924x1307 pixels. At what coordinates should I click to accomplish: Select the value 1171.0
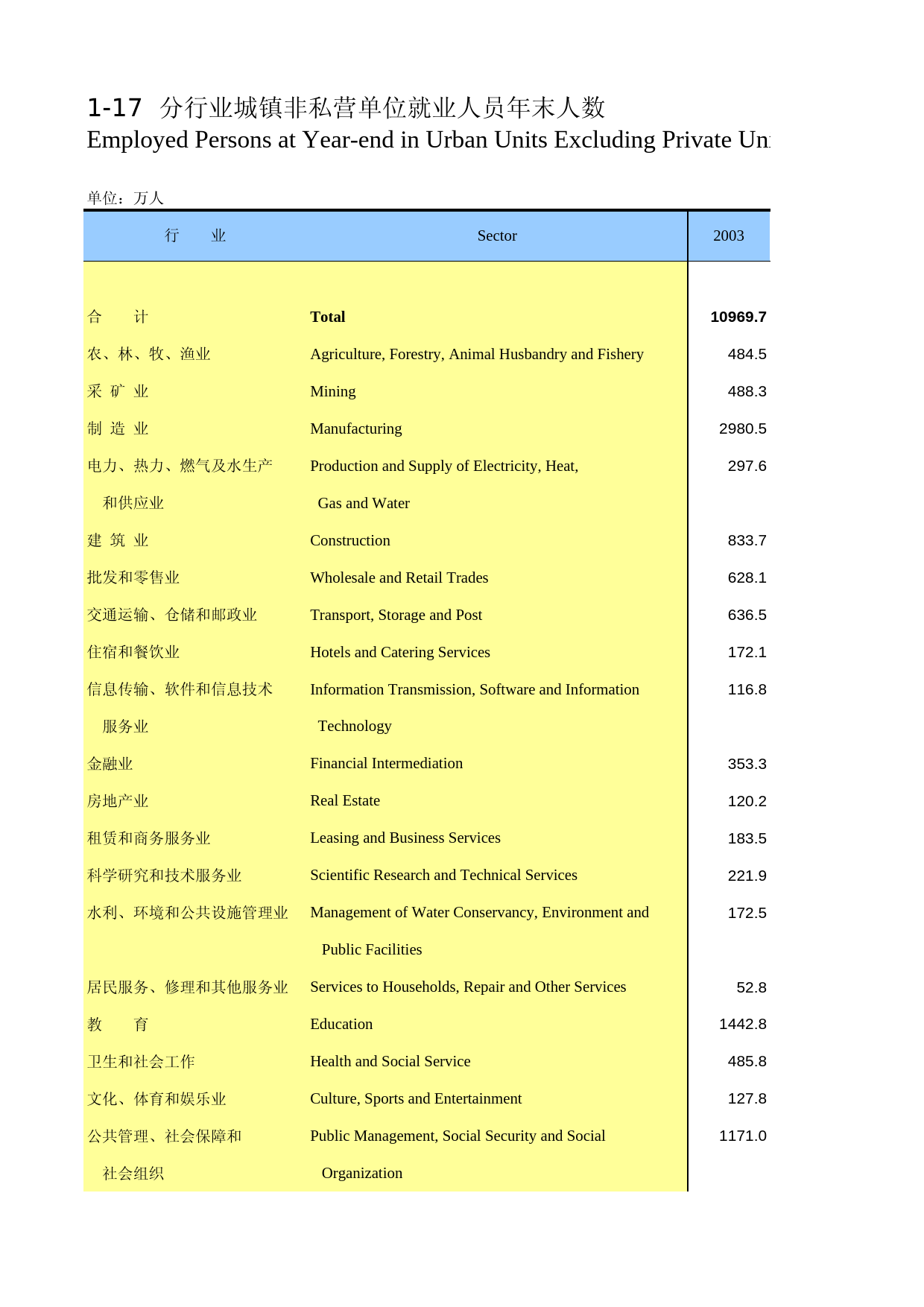[x=742, y=1136]
